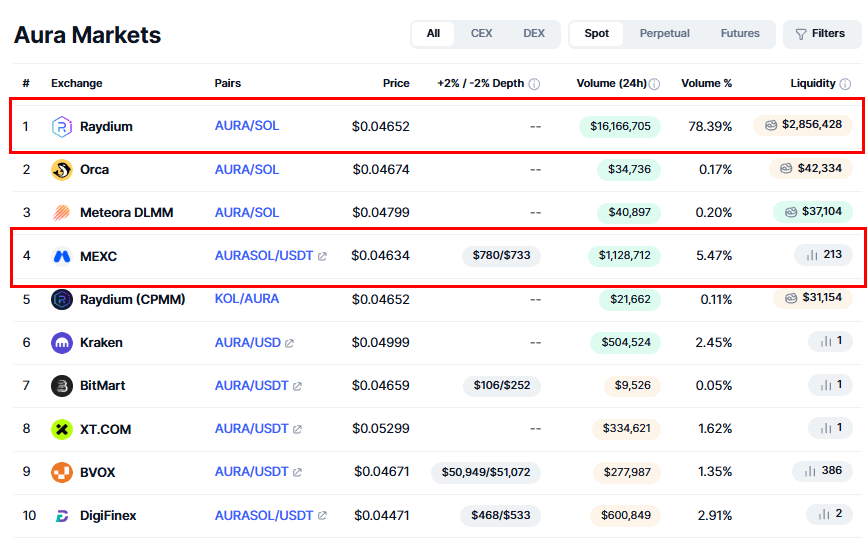
Task: Sort table by Exchange column header
Action: pos(76,83)
